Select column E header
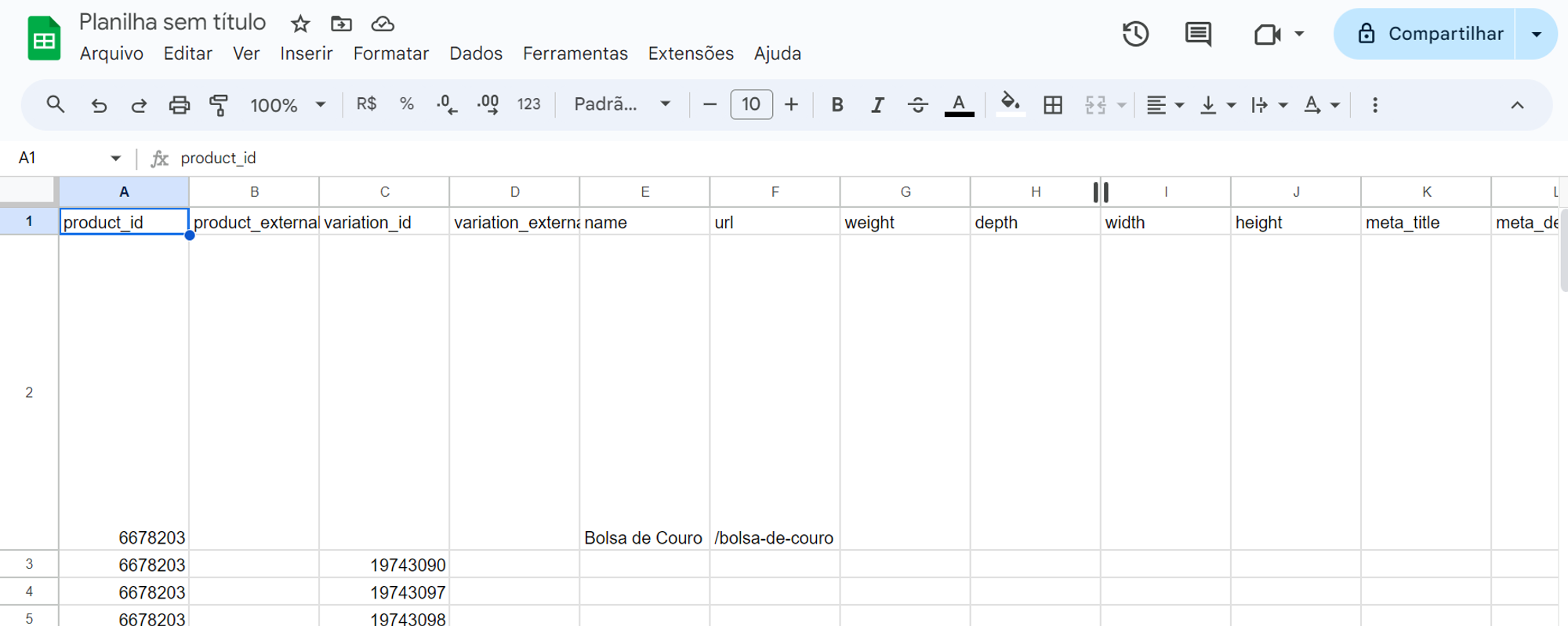Viewport: 1568px width, 626px height. [644, 192]
